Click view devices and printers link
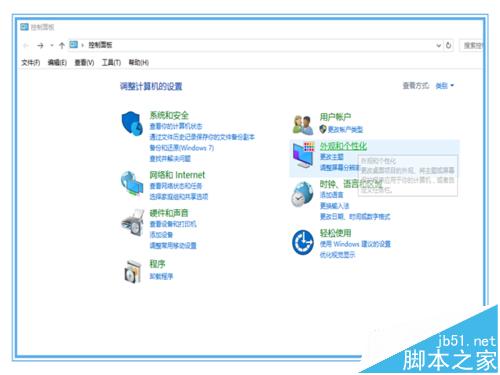 173,224
